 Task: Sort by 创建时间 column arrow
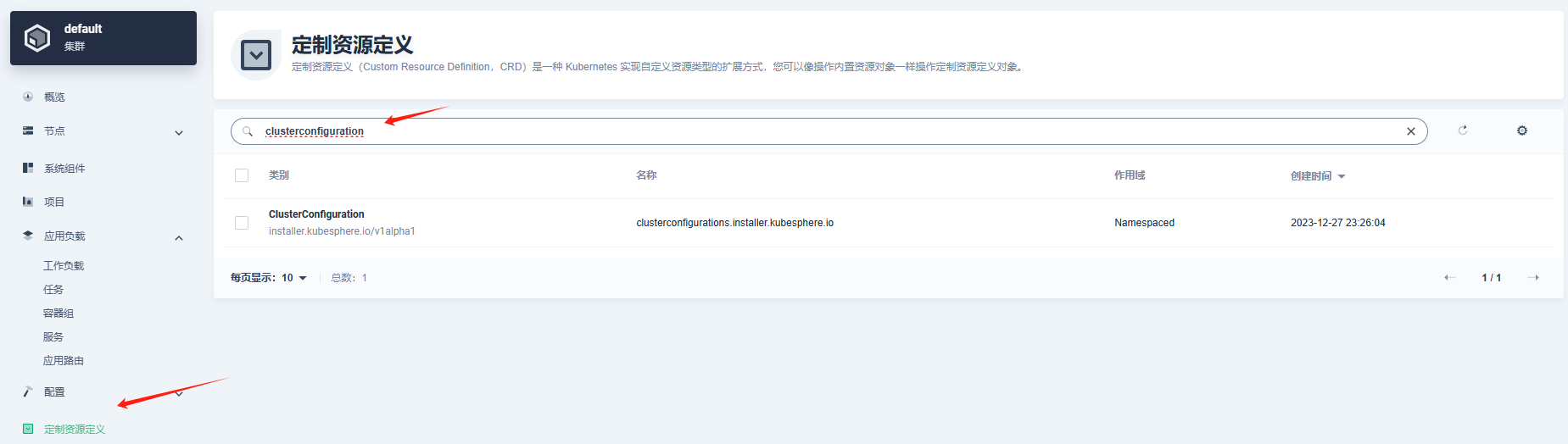1342,176
